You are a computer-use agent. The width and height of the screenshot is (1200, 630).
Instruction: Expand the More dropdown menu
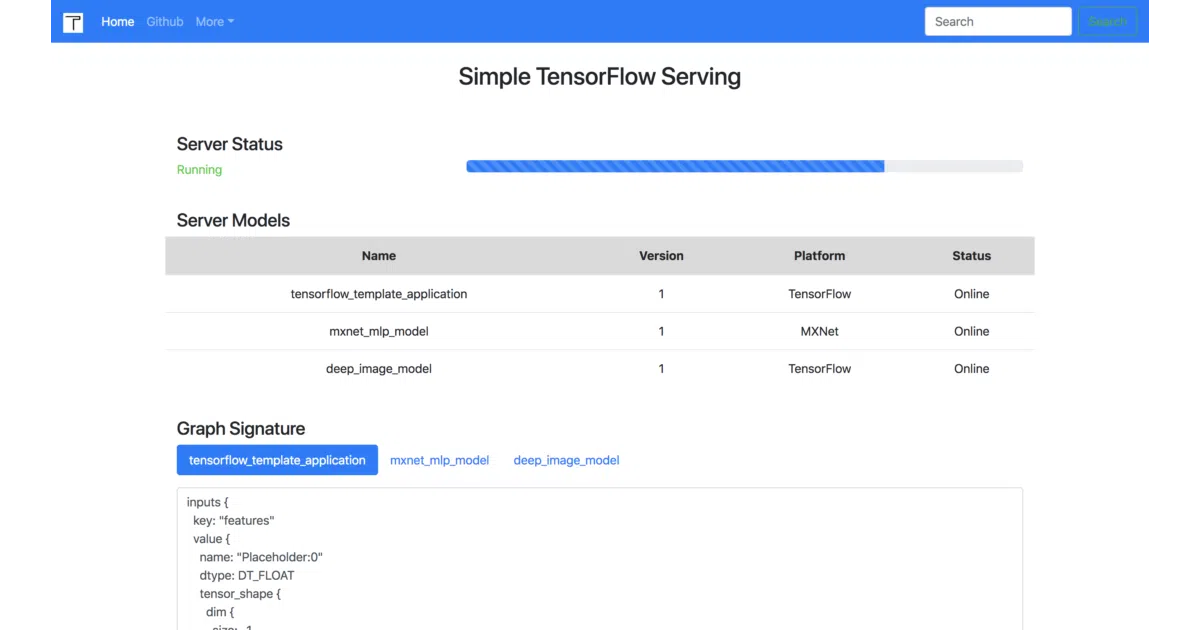click(215, 22)
